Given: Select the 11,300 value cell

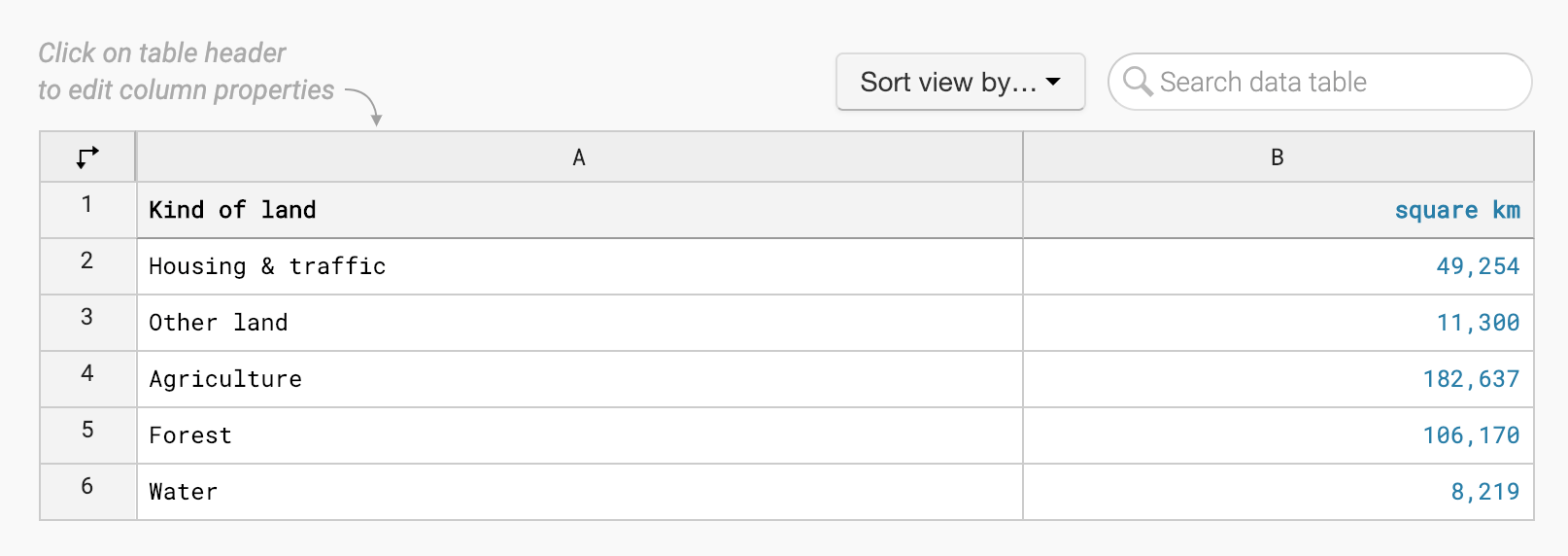Looking at the screenshot, I should 1278,323.
